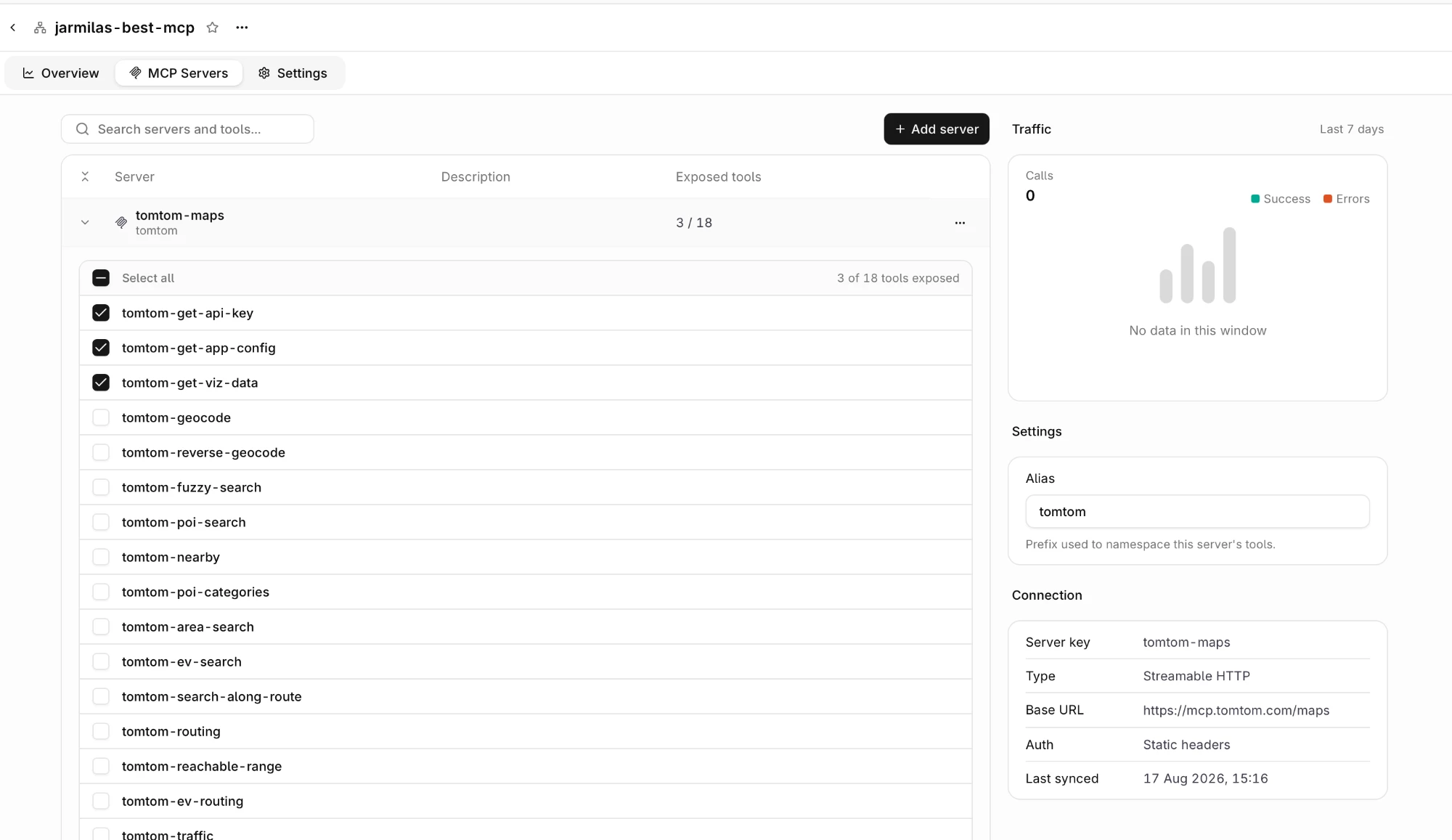Click the tomtom-maps server name
1452x840 pixels.
[180, 216]
